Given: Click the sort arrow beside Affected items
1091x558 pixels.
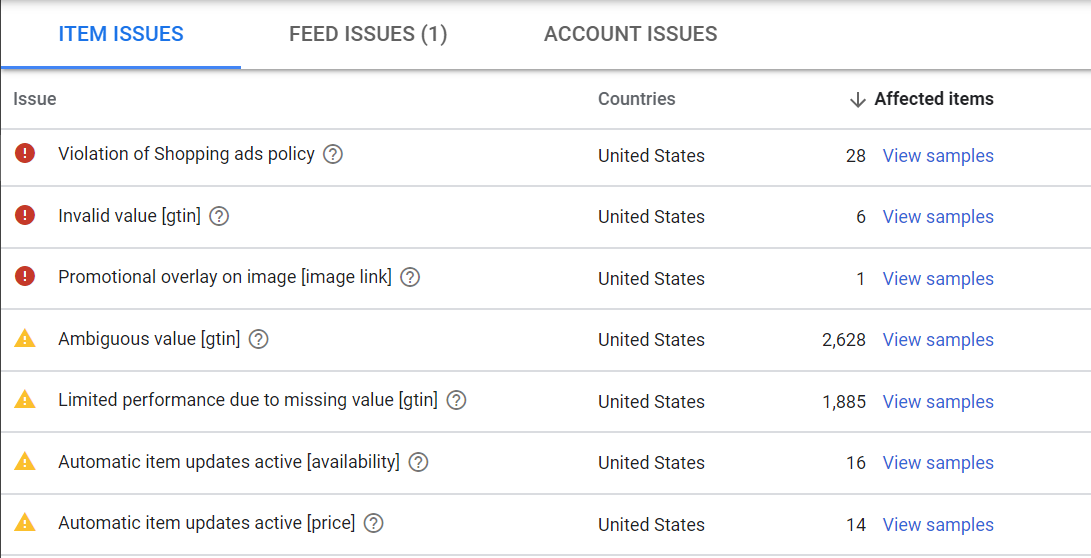Looking at the screenshot, I should (x=857, y=99).
